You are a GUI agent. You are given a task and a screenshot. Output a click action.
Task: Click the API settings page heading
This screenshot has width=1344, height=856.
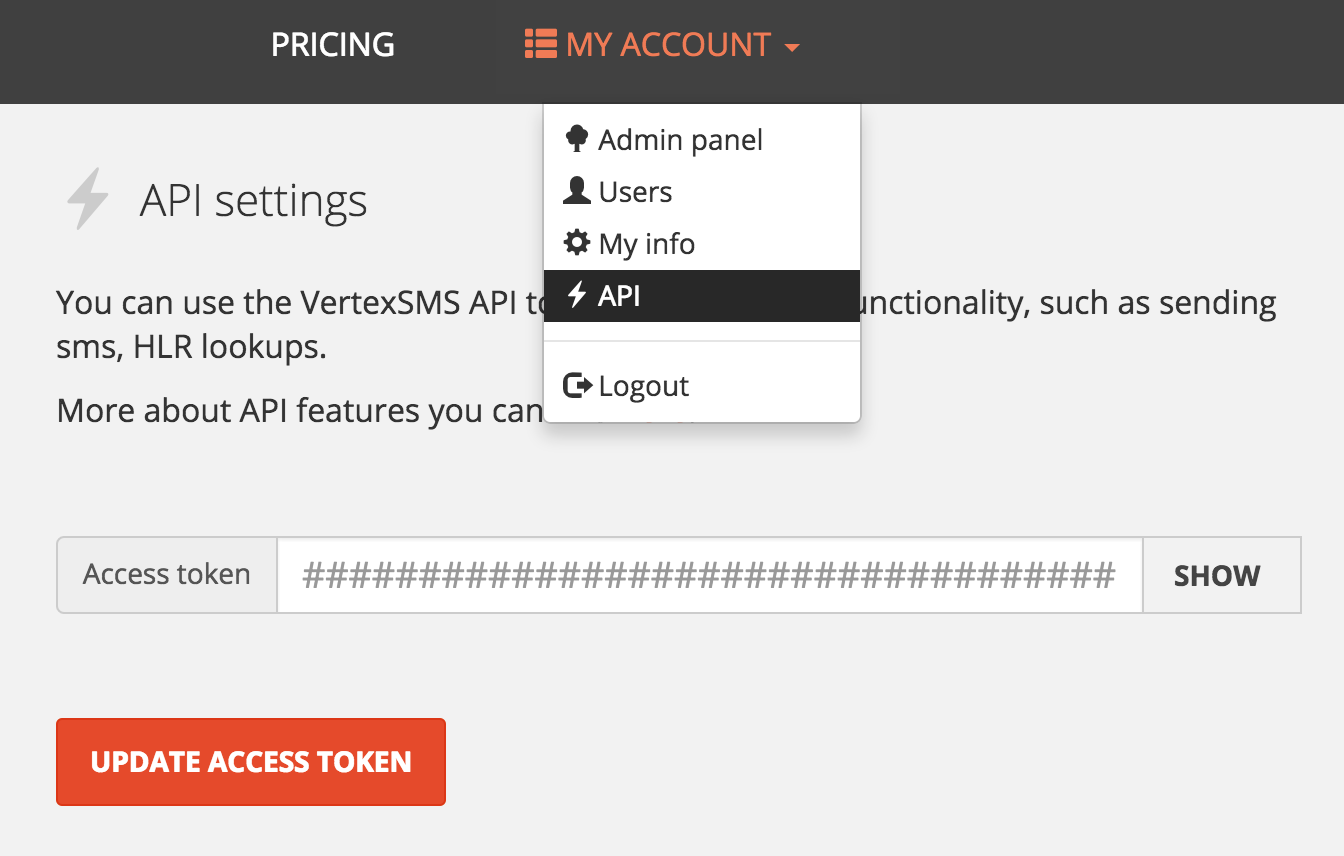pos(253,201)
